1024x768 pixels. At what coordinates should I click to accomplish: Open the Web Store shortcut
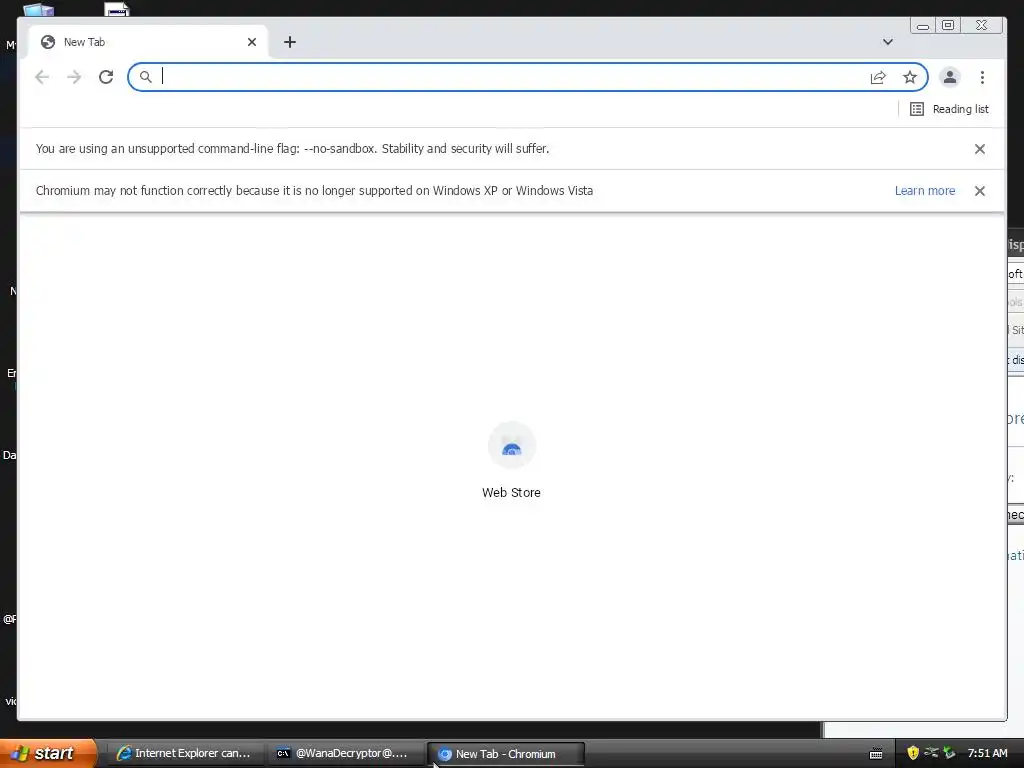[511, 461]
